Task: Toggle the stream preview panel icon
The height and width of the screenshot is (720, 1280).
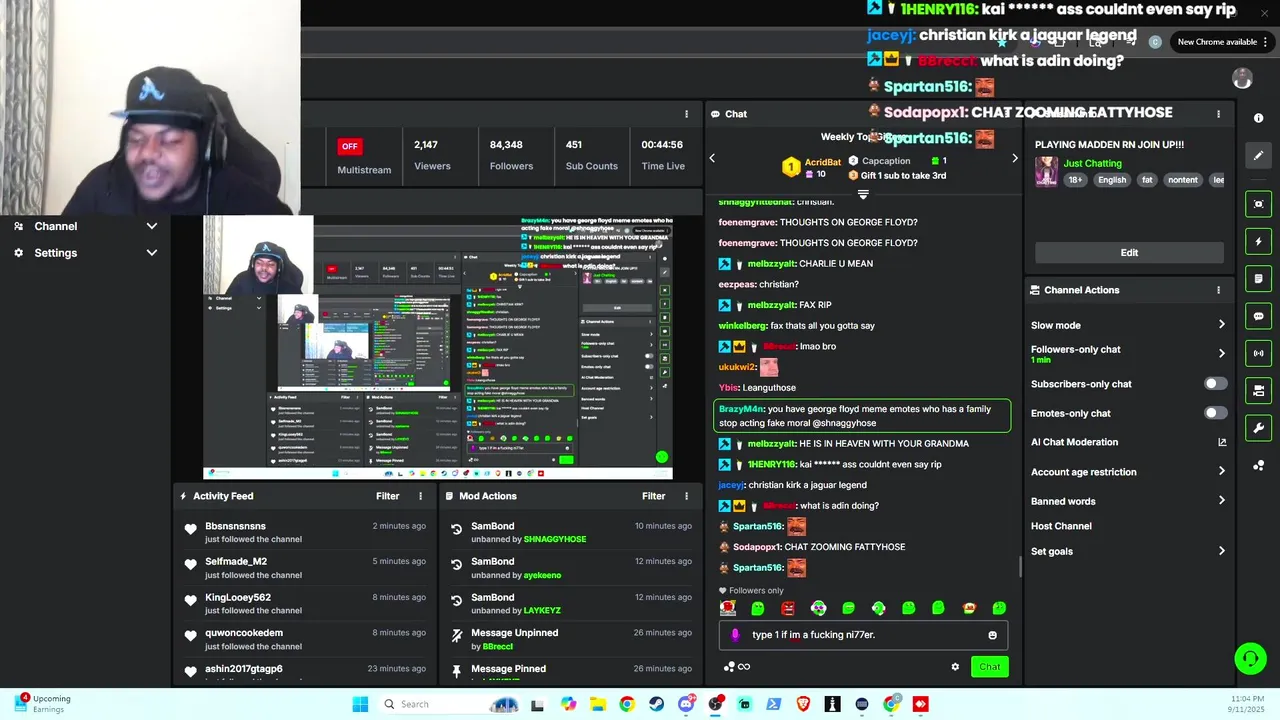Action: coord(1258,204)
